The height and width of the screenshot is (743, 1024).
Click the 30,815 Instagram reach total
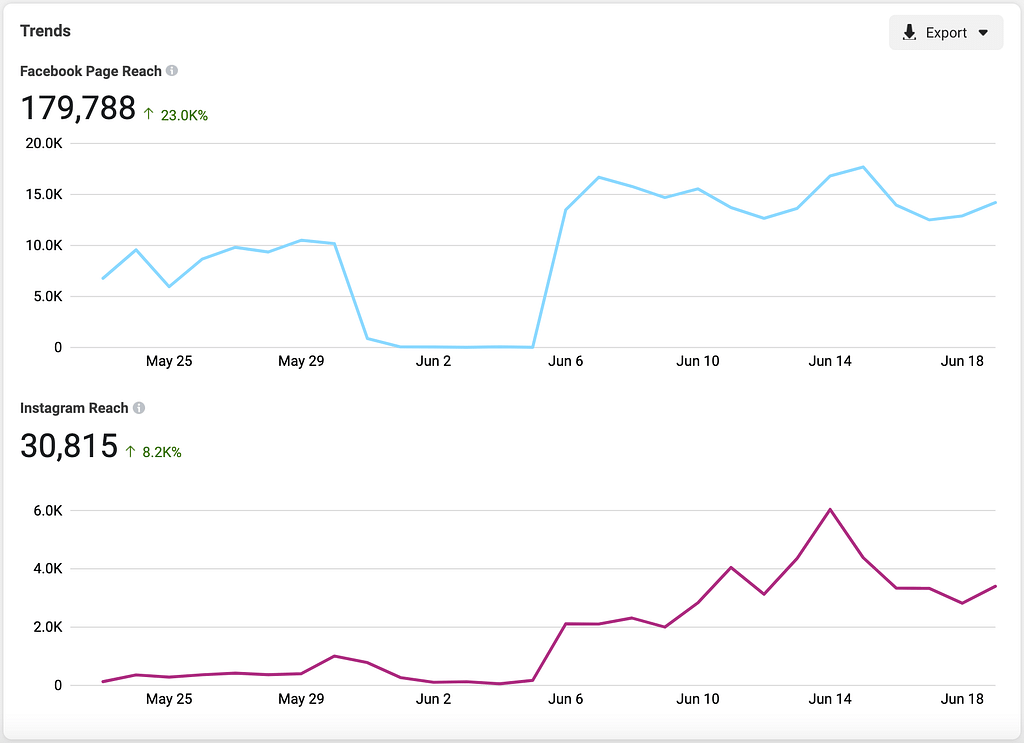[69, 446]
